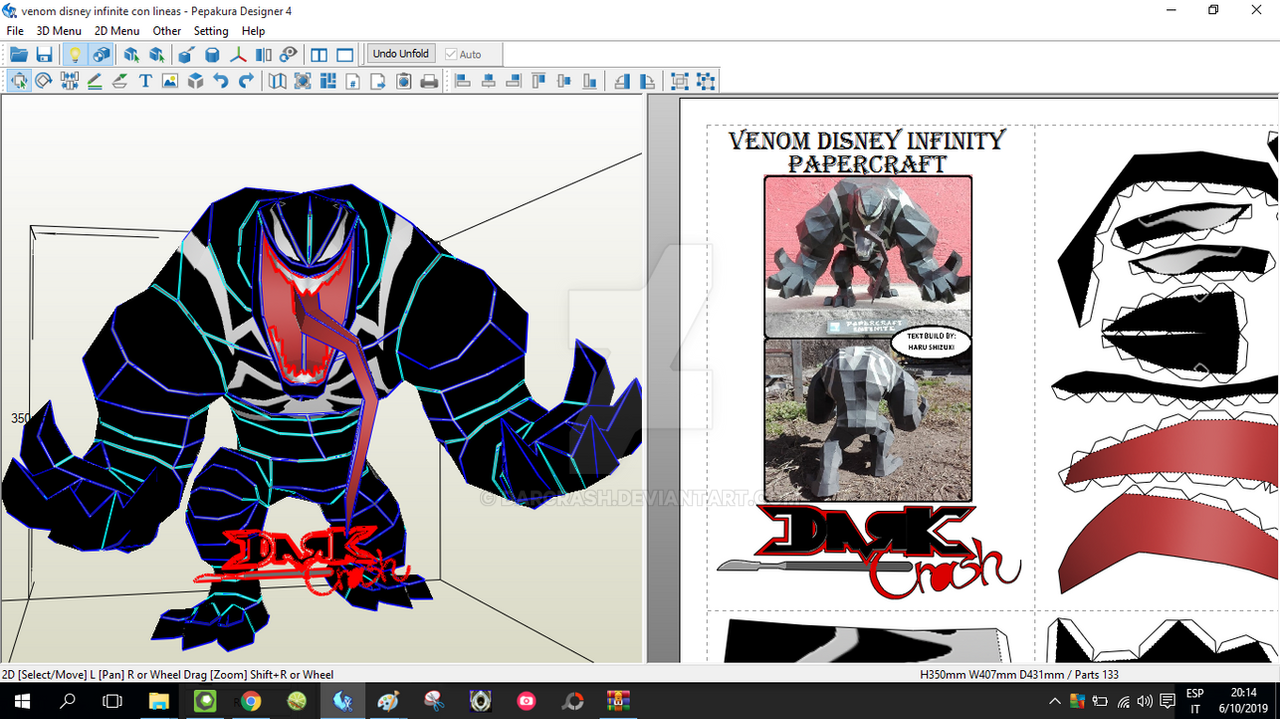Click the page number icon
Screen dimensions: 1280x719
tap(353, 81)
